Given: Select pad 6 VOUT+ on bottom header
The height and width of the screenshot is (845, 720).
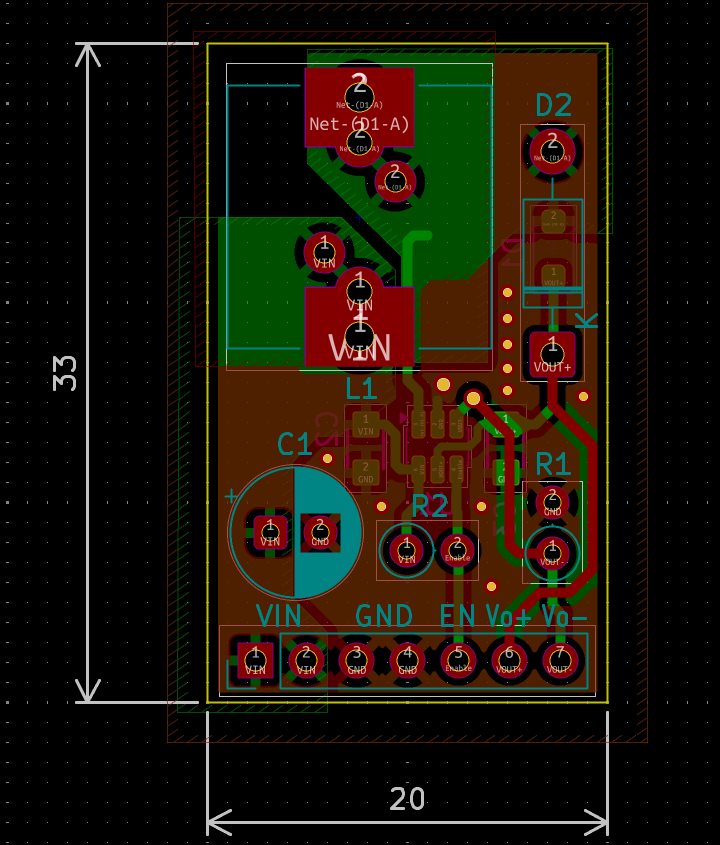Looking at the screenshot, I should (x=509, y=660).
